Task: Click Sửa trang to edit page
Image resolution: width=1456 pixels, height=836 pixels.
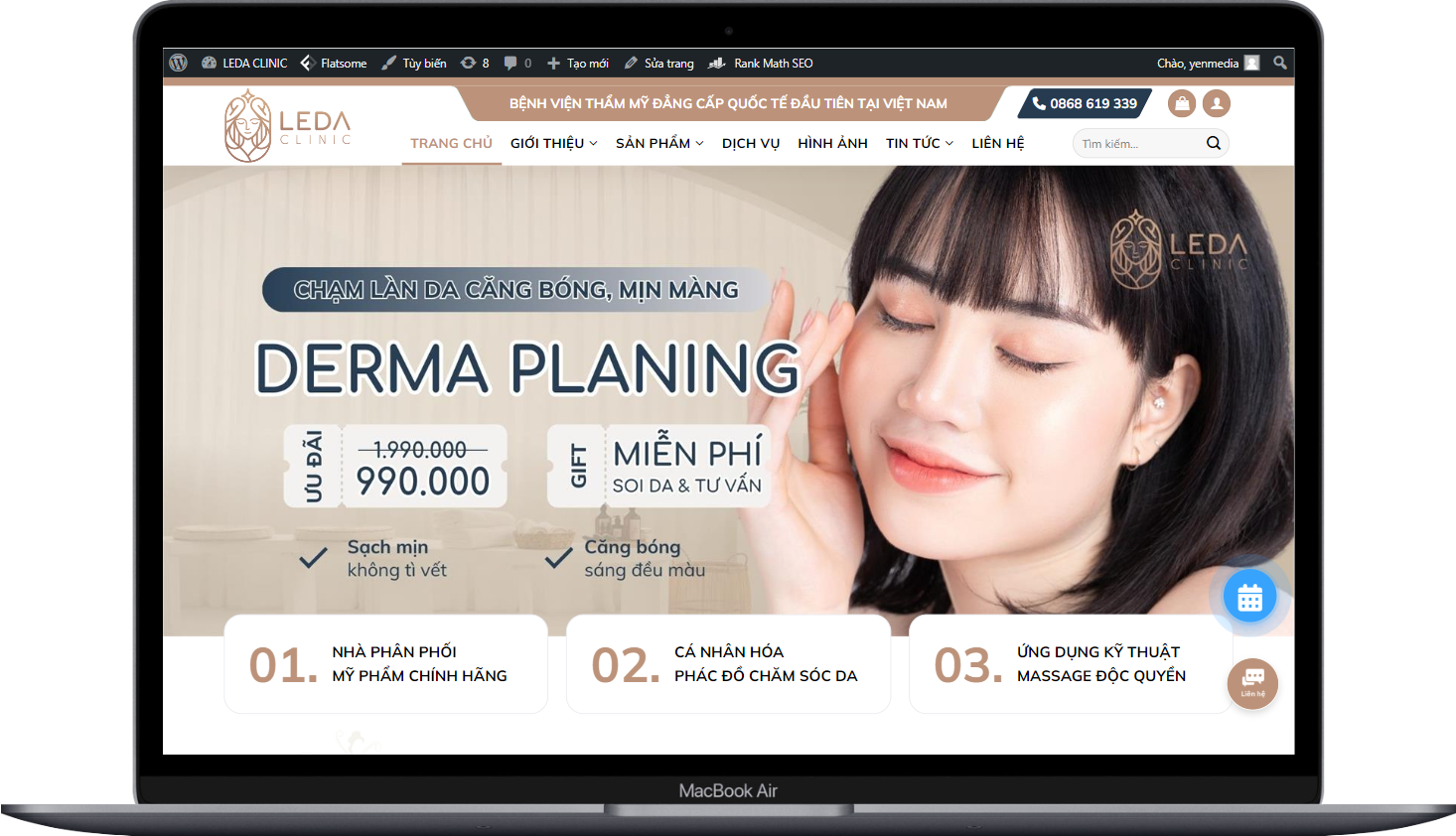Action: click(659, 63)
